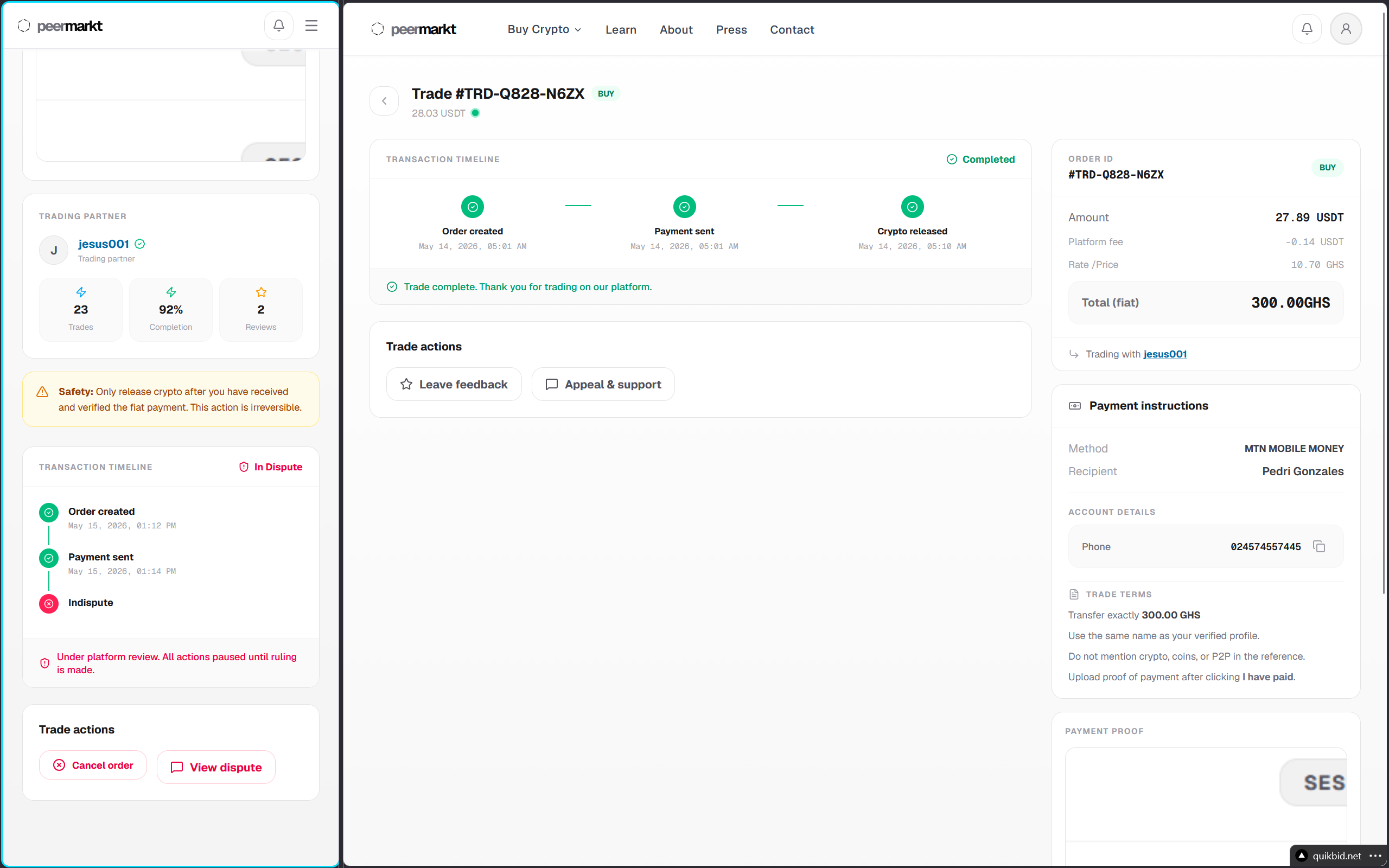Click the platform fee -0.14 USDT
The width and height of the screenshot is (1389, 868).
coord(1314,242)
